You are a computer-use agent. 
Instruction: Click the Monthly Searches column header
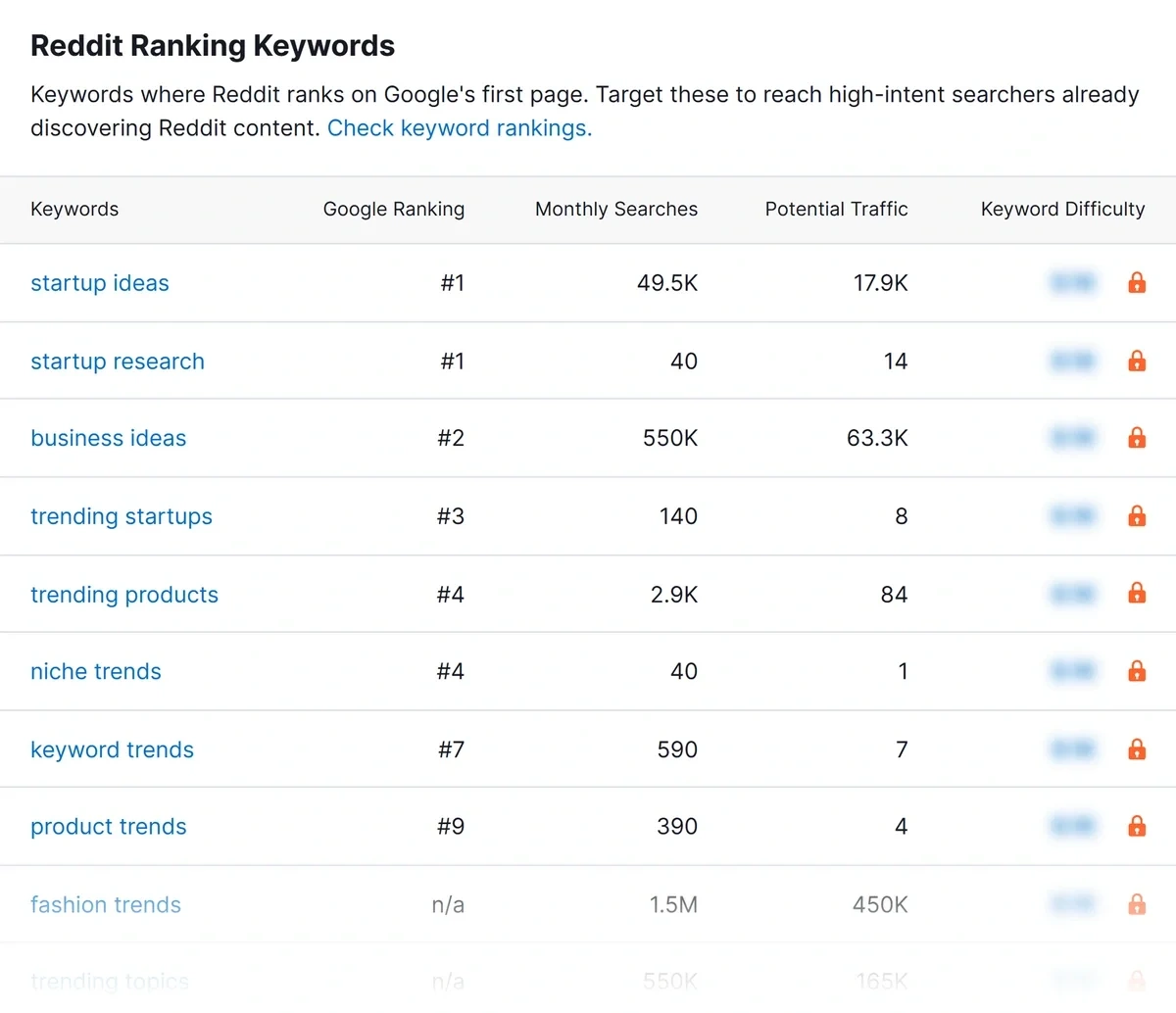pos(616,209)
